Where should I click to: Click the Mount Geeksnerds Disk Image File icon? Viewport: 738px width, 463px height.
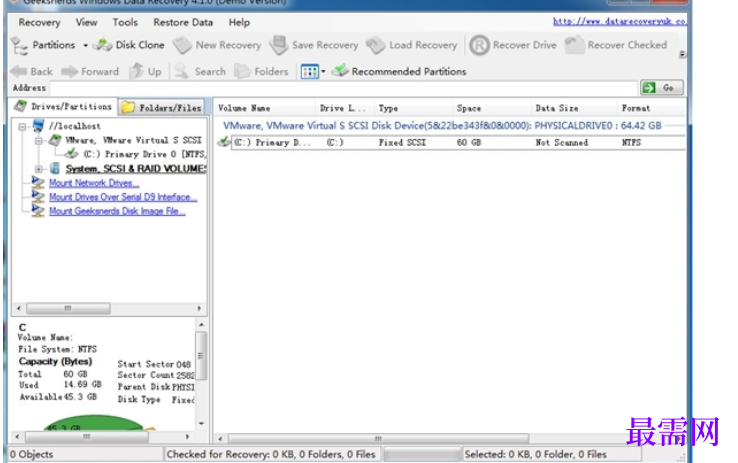(x=38, y=210)
